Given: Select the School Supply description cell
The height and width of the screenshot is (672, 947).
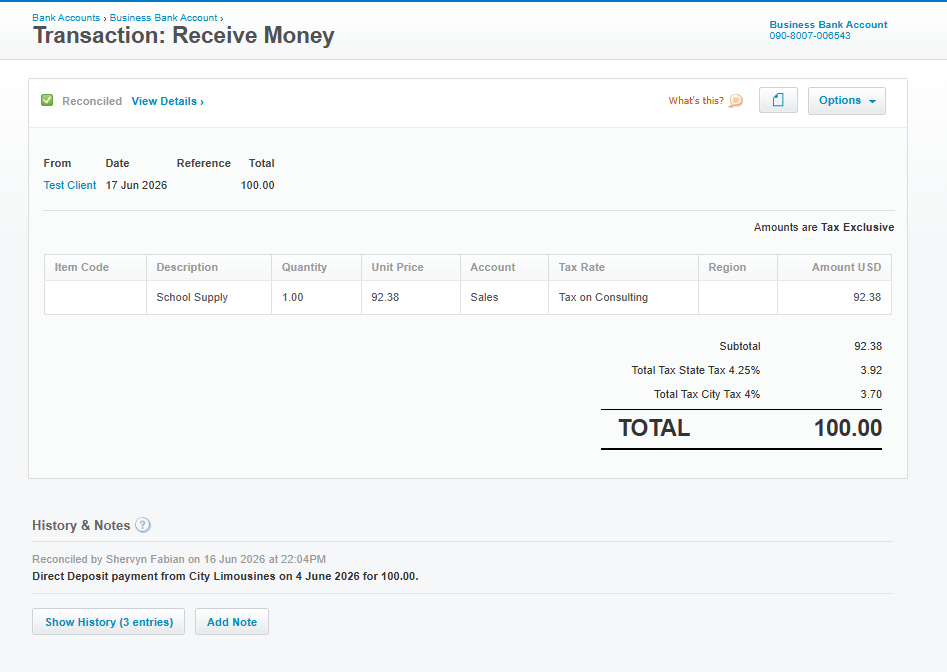Looking at the screenshot, I should (209, 297).
